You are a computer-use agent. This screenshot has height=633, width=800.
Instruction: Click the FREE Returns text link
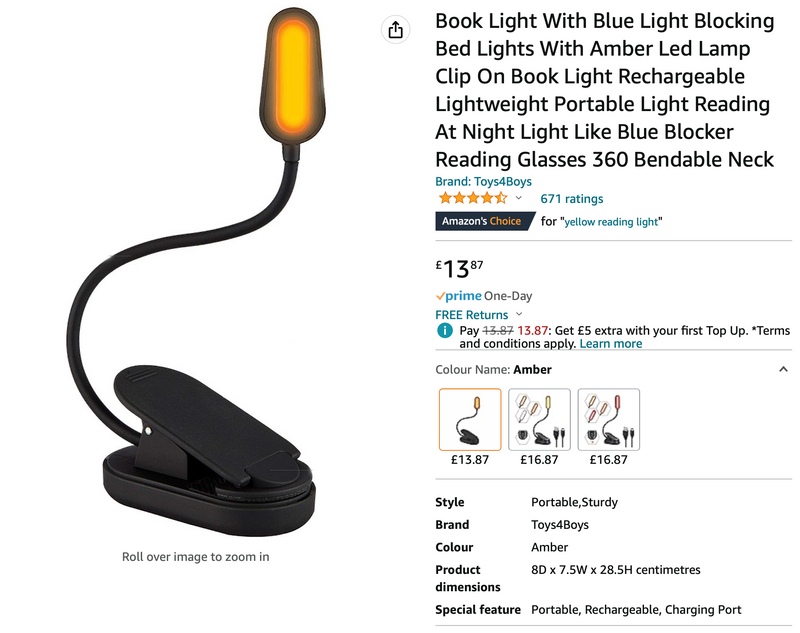[472, 315]
